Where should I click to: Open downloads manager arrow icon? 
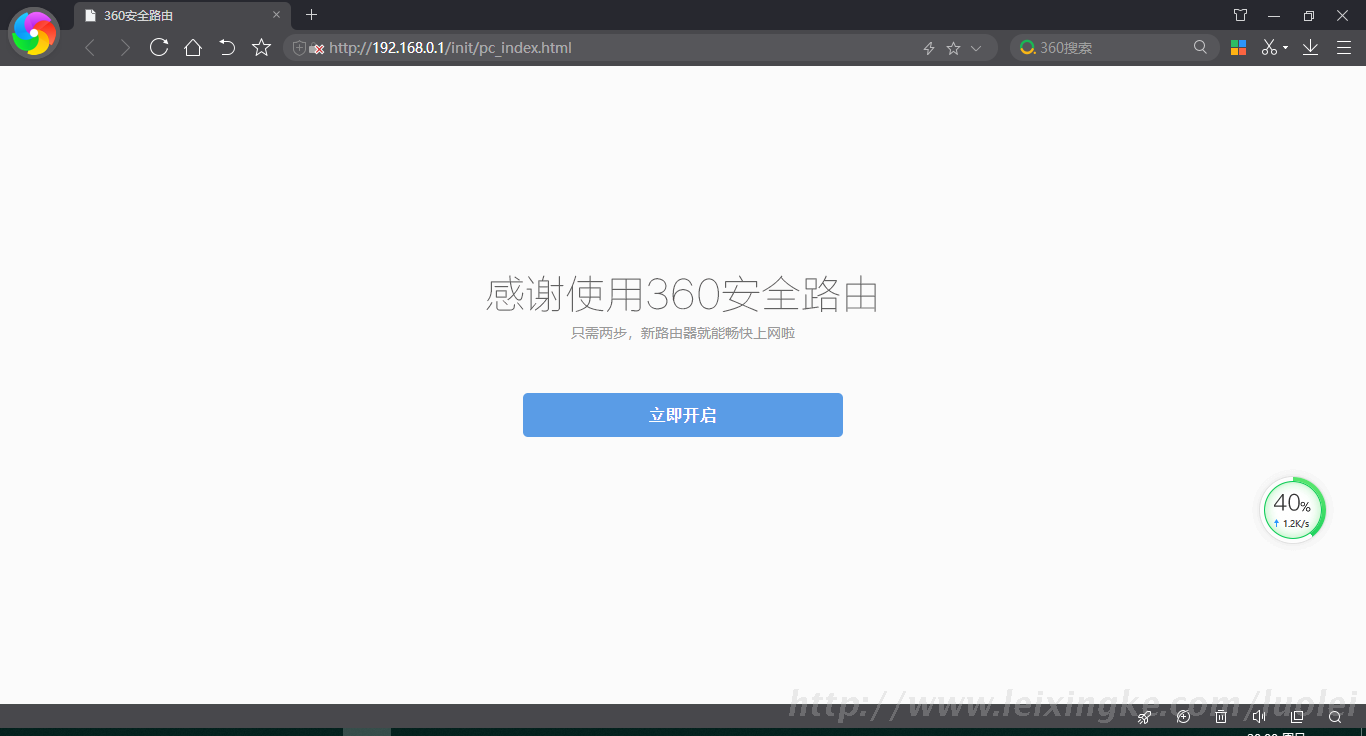tap(1310, 47)
